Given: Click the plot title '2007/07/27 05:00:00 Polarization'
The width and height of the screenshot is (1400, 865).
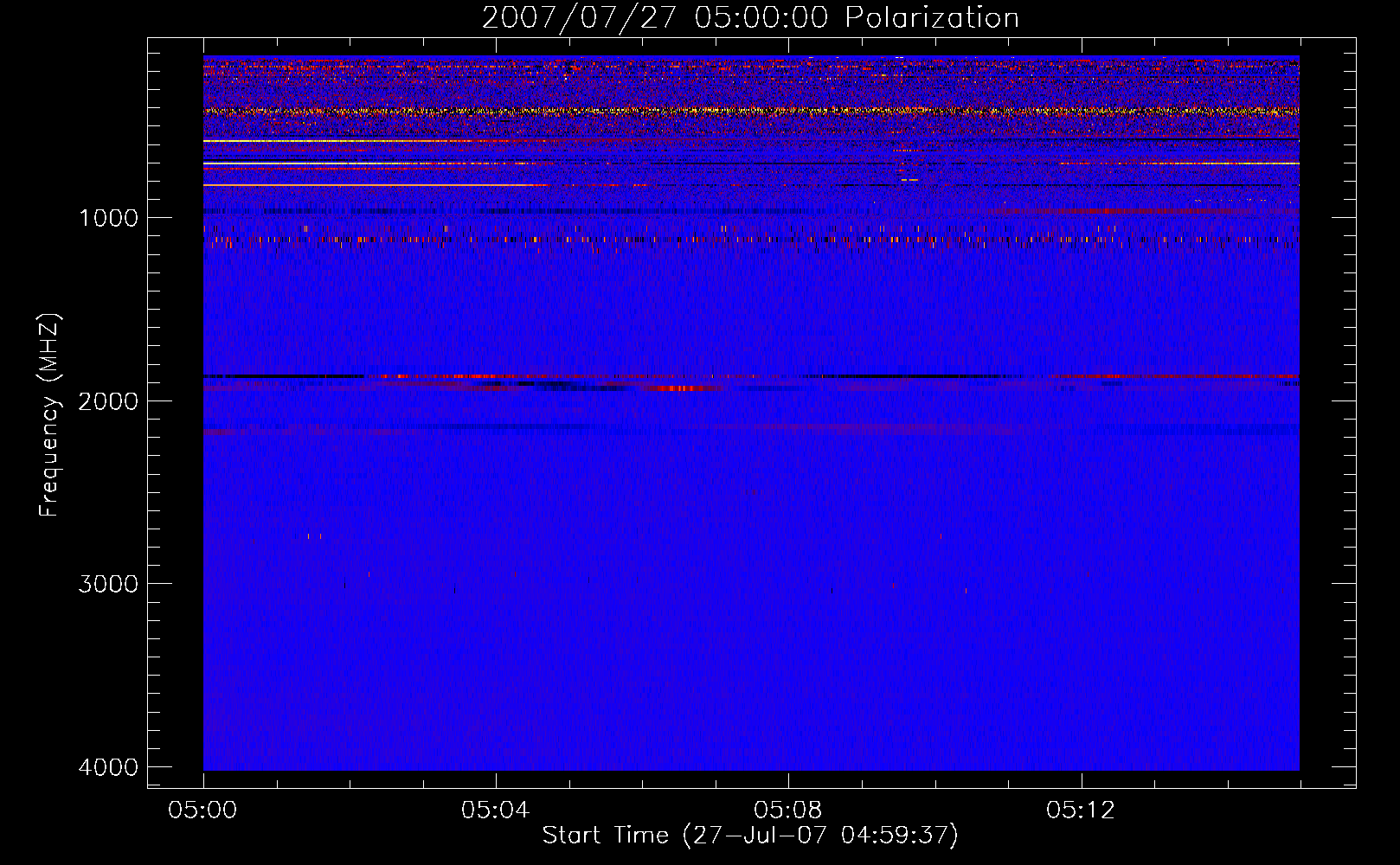Looking at the screenshot, I should tap(750, 17).
